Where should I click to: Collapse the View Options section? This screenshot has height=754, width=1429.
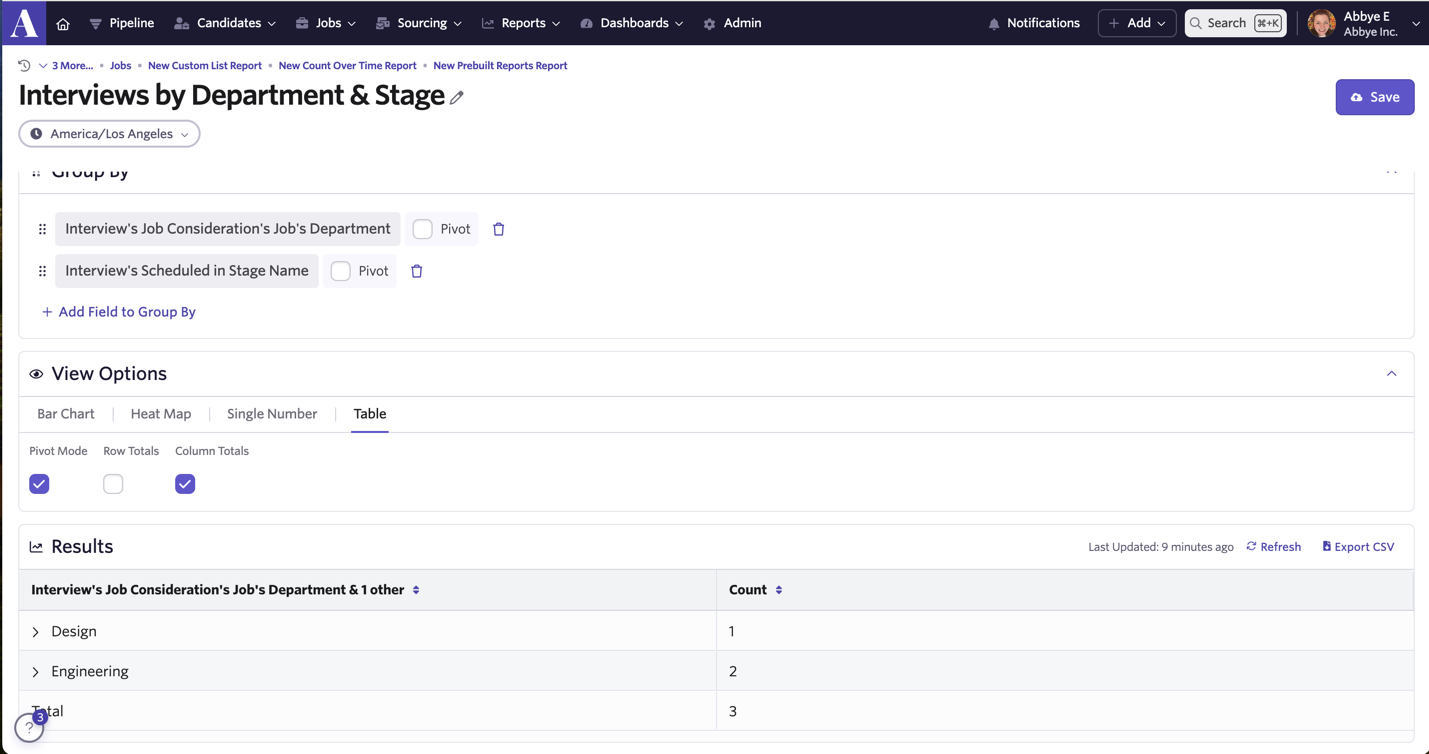[1391, 374]
